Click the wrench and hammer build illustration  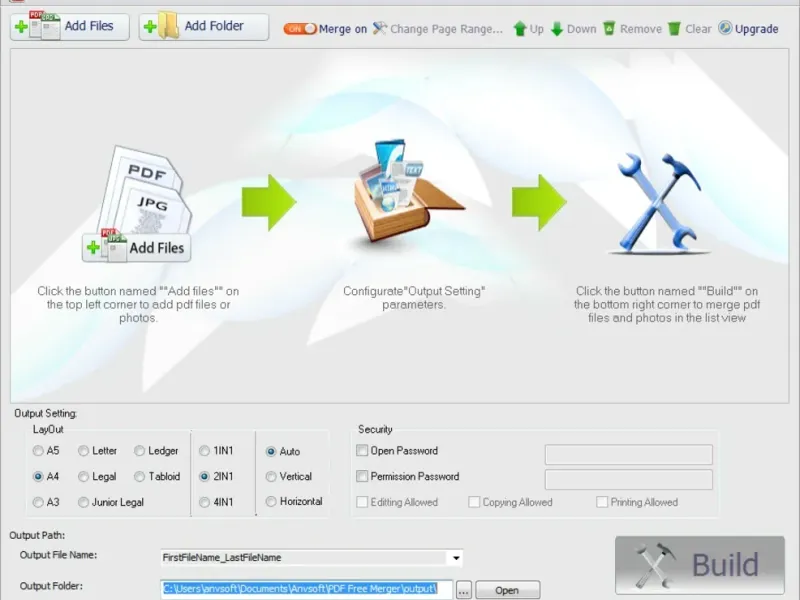659,203
